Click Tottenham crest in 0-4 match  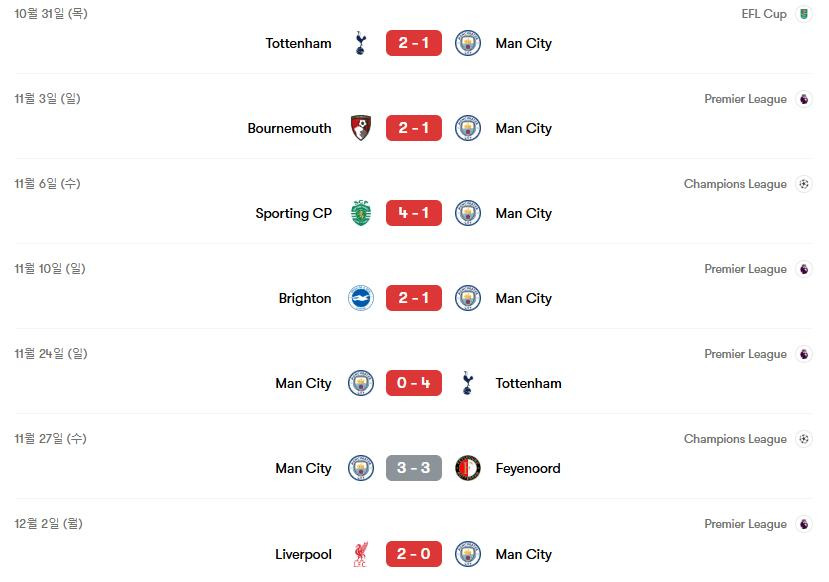tap(468, 383)
